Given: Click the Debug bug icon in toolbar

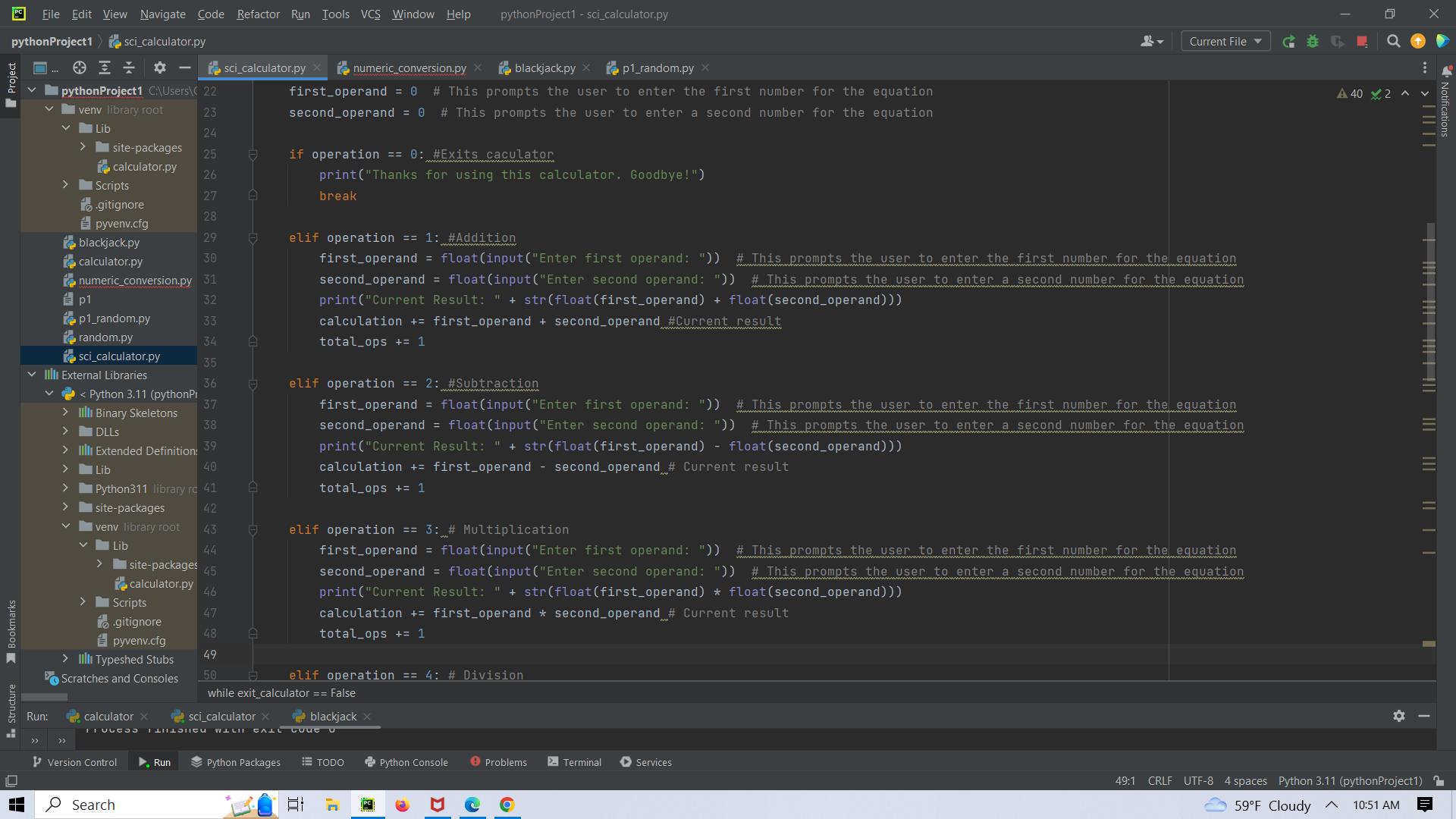Looking at the screenshot, I should coord(1313,42).
